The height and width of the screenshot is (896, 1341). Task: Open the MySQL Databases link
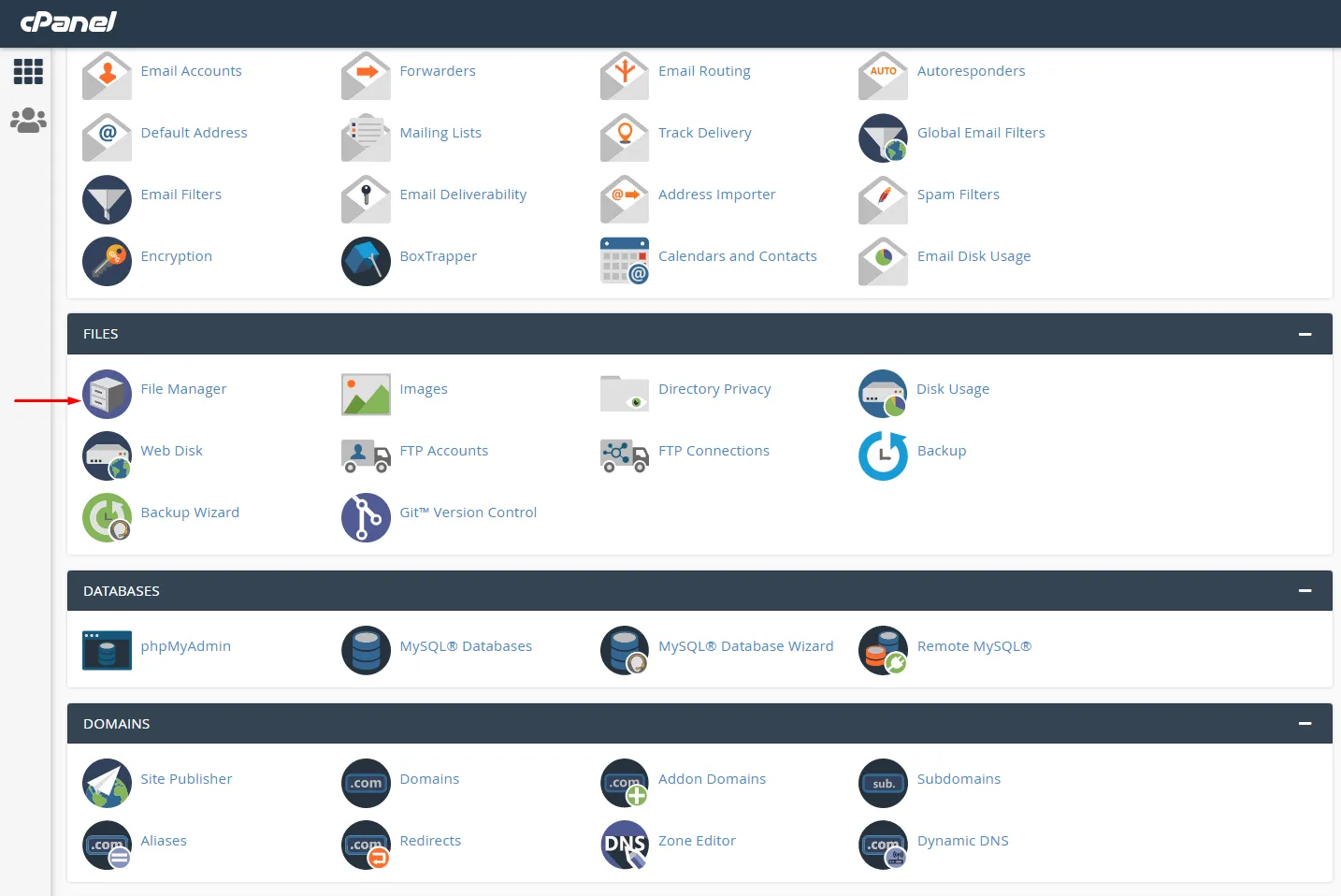click(x=465, y=646)
